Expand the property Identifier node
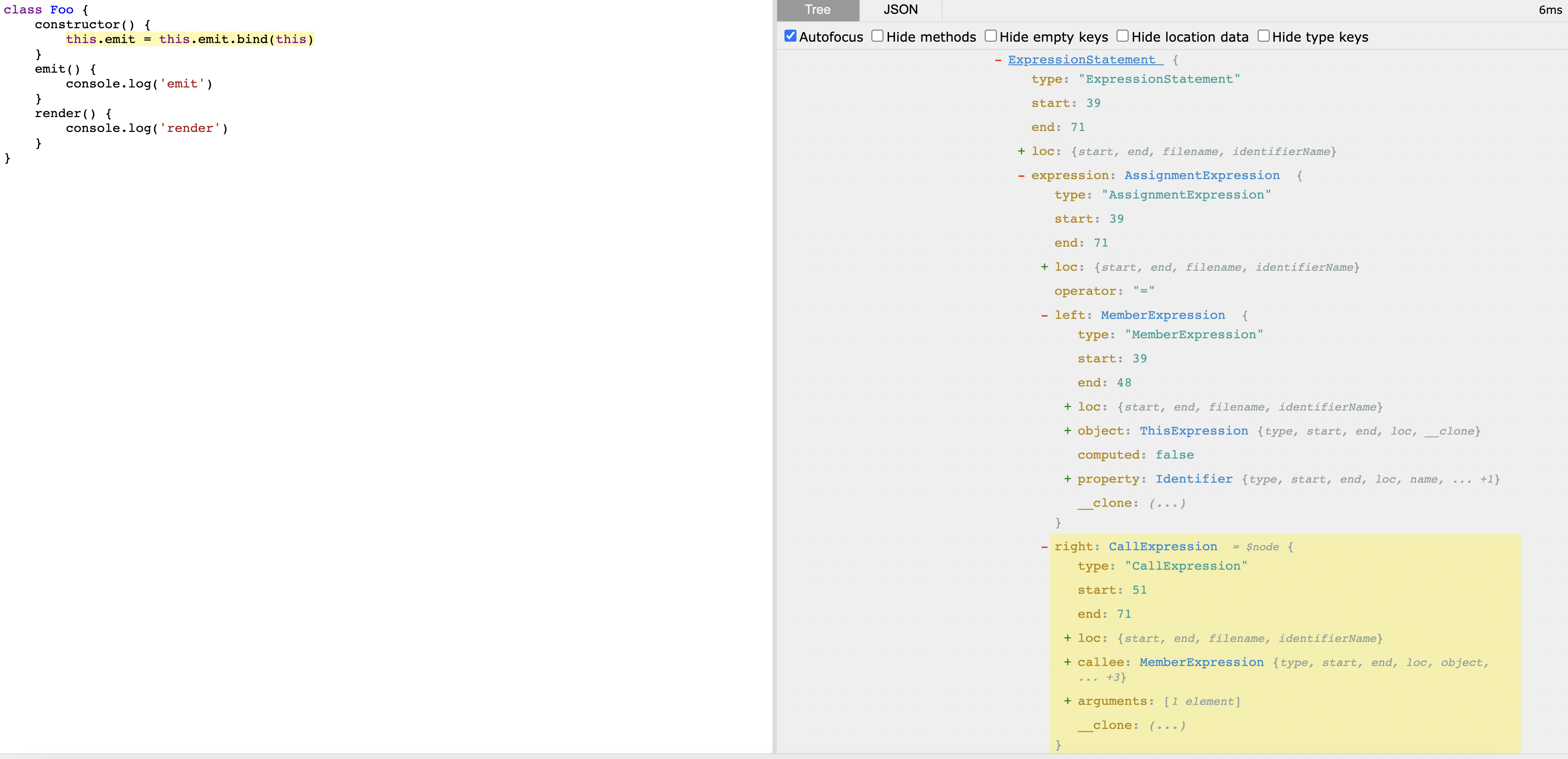 pyautogui.click(x=1068, y=479)
